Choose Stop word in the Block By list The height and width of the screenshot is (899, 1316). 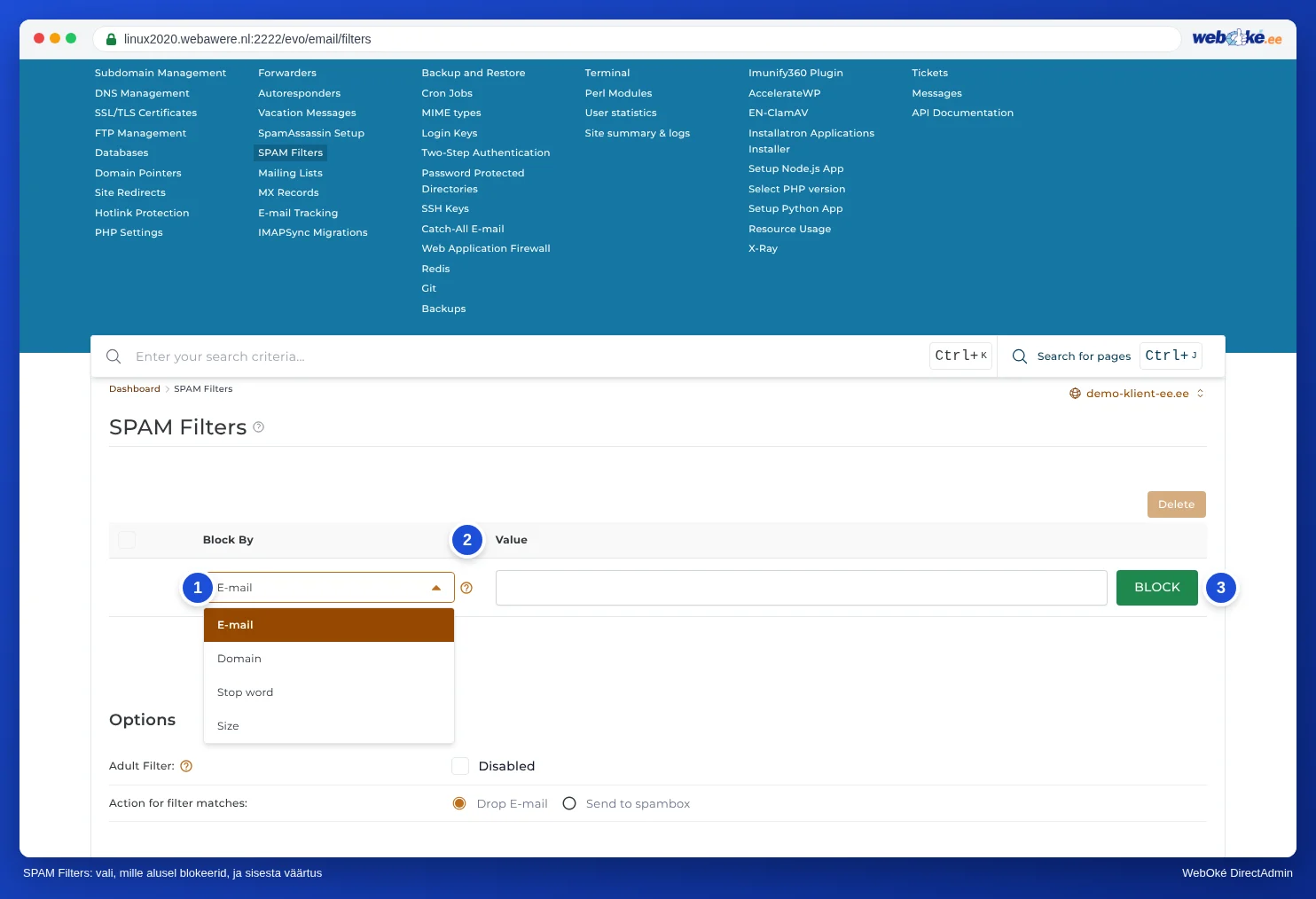[x=329, y=692]
